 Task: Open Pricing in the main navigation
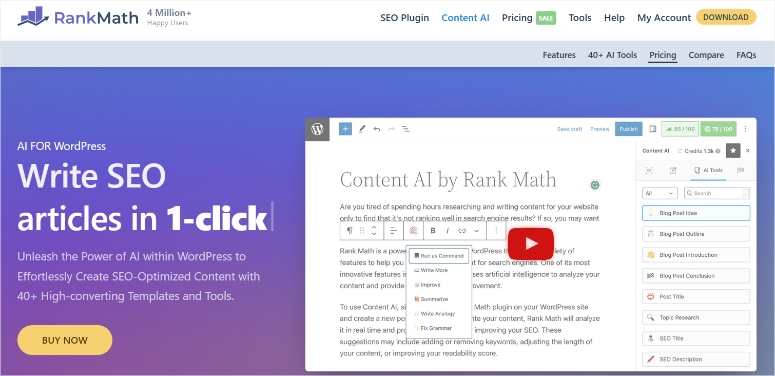point(517,18)
